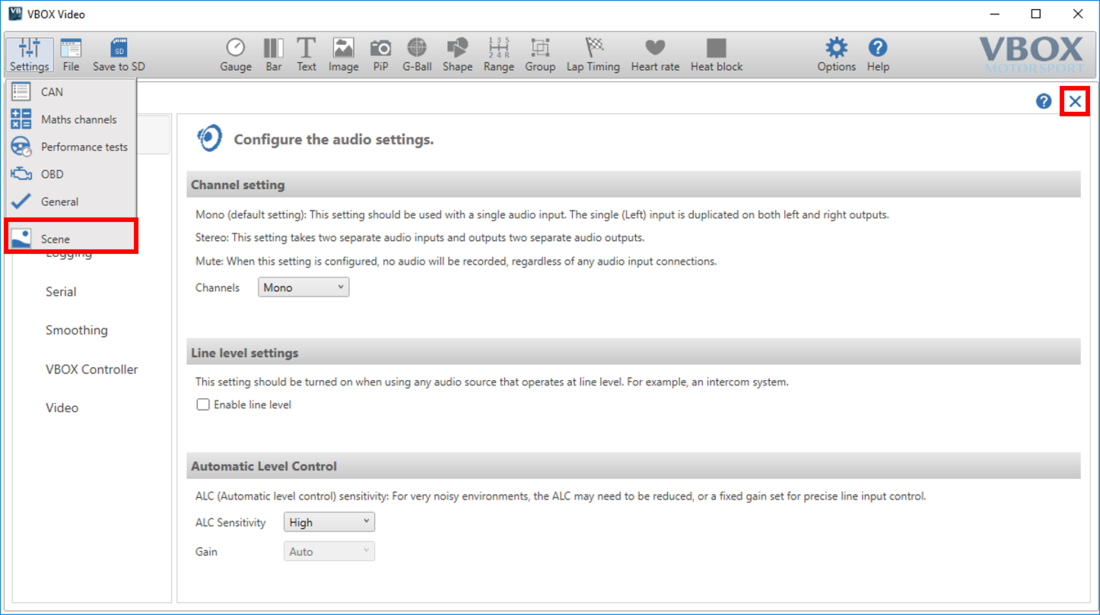This screenshot has height=615, width=1100.
Task: Close the settings panel with the X
Action: pyautogui.click(x=1075, y=102)
